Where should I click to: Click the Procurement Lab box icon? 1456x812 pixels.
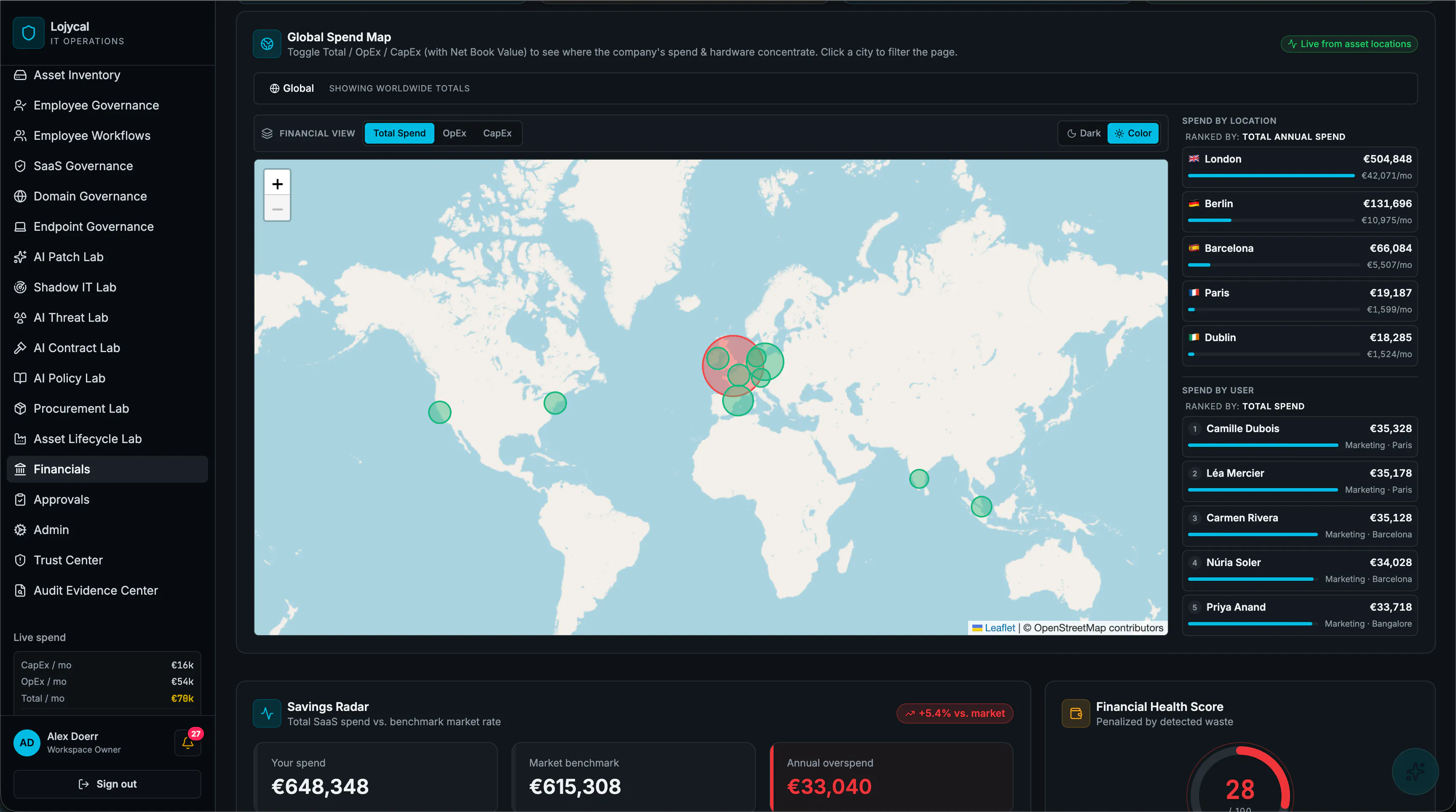[x=20, y=409]
